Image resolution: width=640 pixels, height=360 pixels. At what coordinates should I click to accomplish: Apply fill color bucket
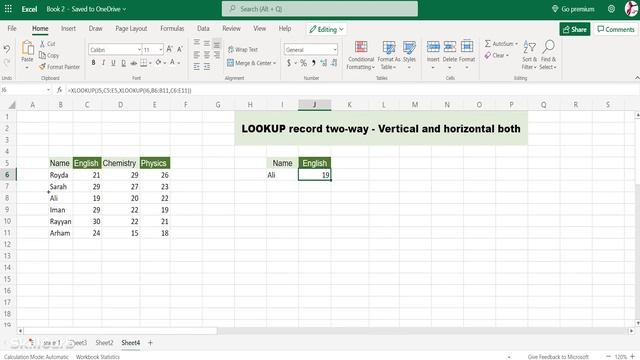tap(158, 62)
